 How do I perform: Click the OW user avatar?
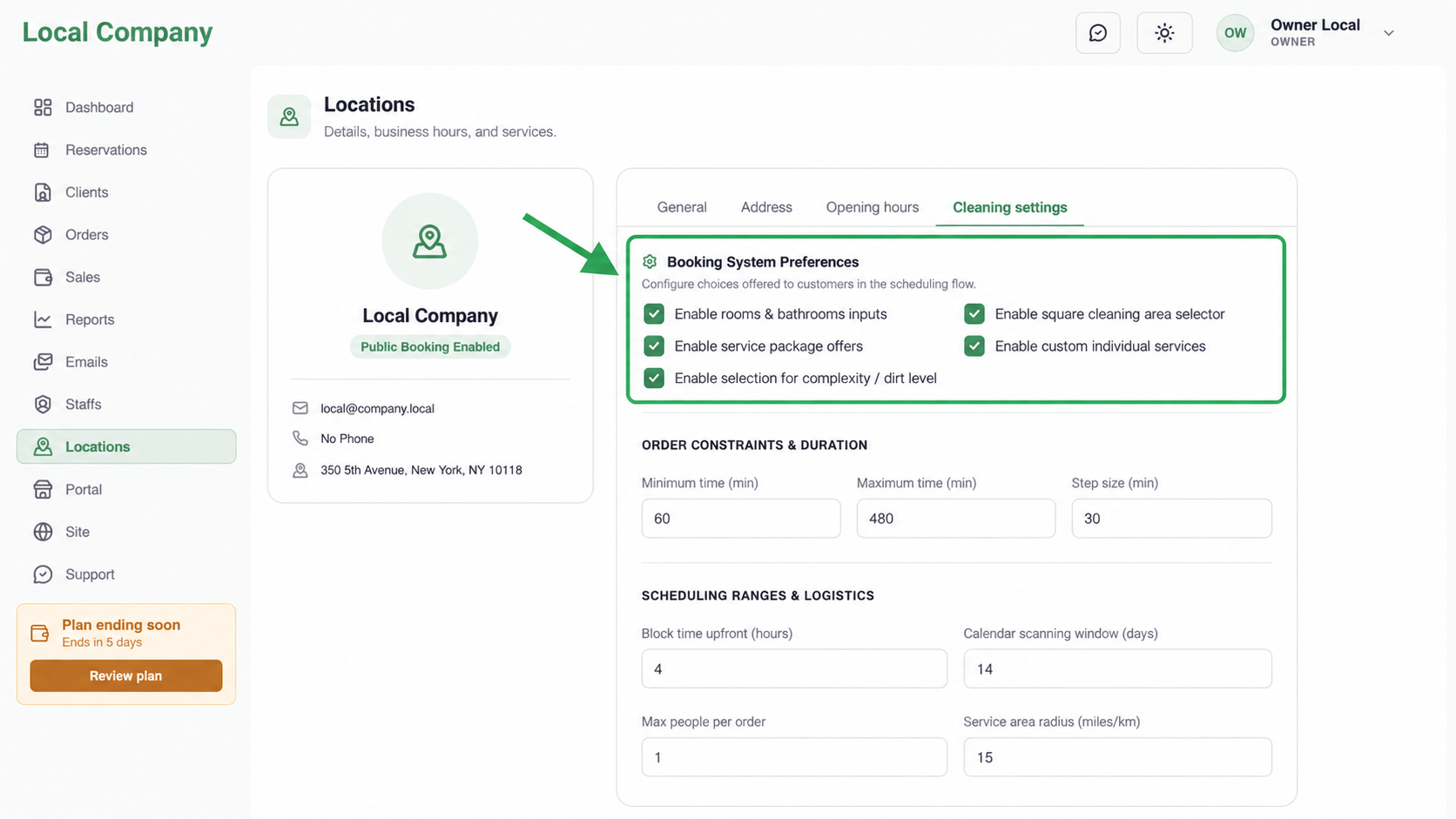point(1235,33)
